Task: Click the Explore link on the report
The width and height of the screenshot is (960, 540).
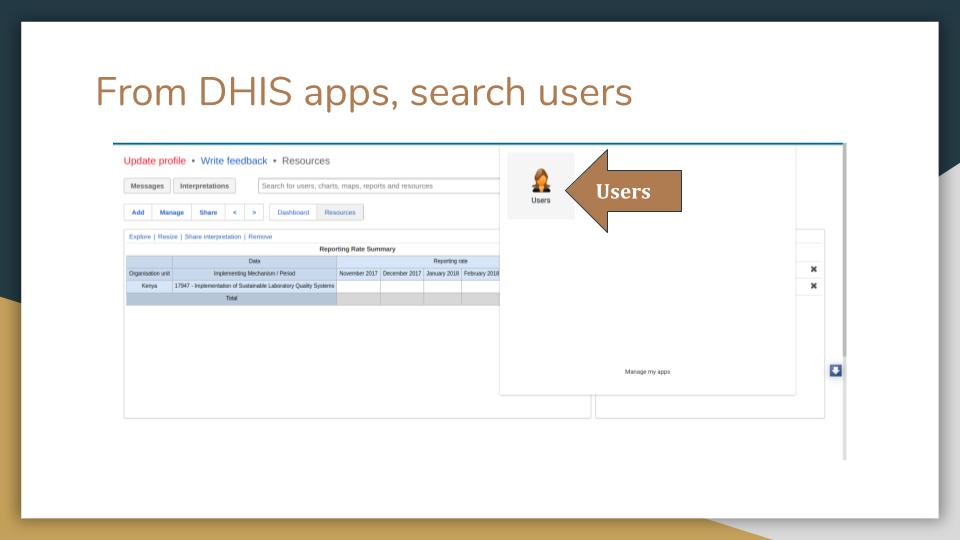Action: point(140,236)
